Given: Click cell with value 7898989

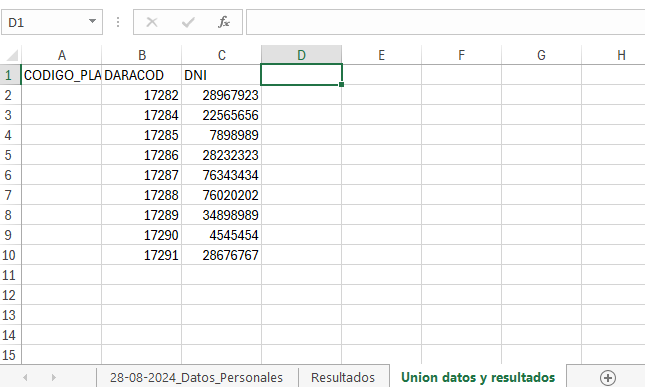Looking at the screenshot, I should (221, 135).
